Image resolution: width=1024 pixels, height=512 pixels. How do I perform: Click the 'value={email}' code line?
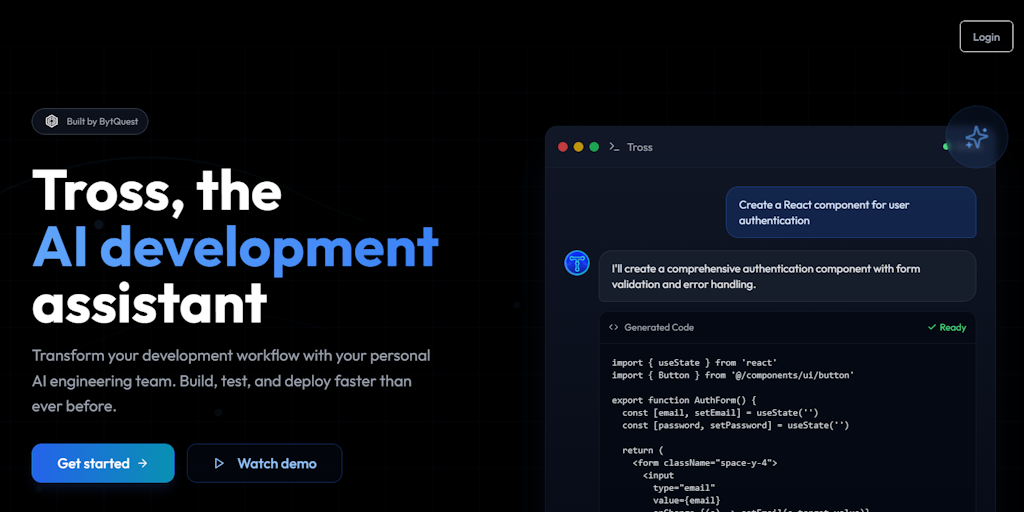pyautogui.click(x=686, y=500)
